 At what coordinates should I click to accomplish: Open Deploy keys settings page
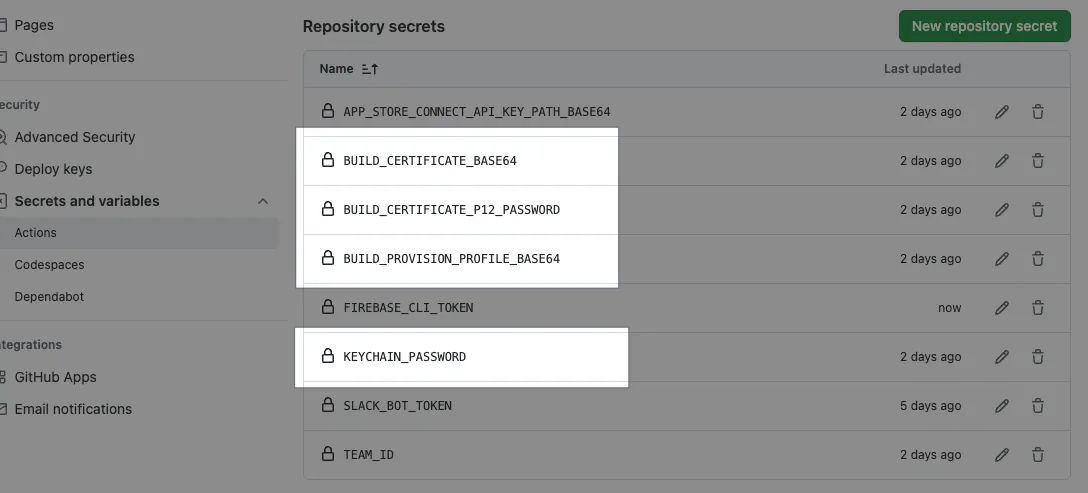tap(53, 169)
